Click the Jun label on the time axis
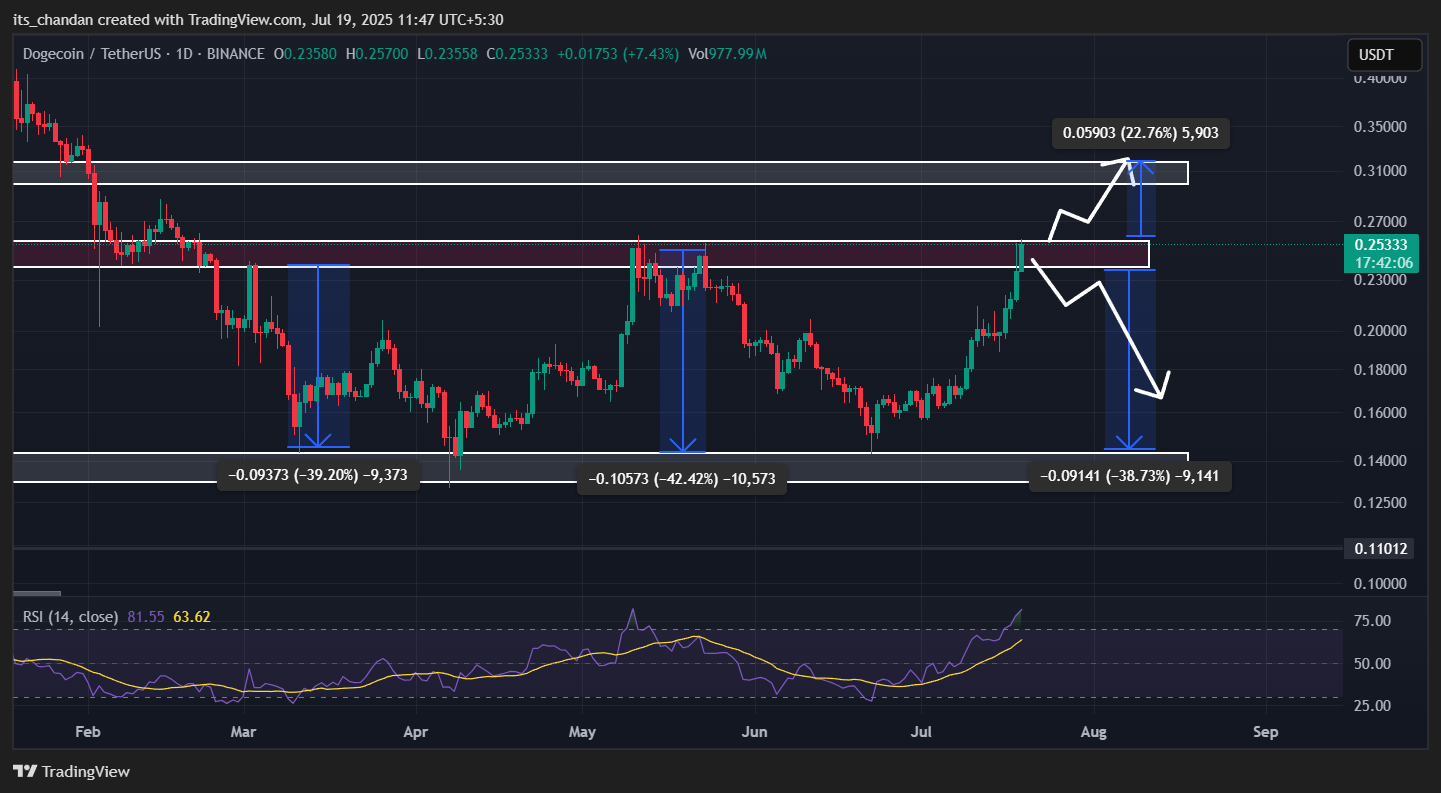Viewport: 1441px width, 793px height. pos(755,732)
